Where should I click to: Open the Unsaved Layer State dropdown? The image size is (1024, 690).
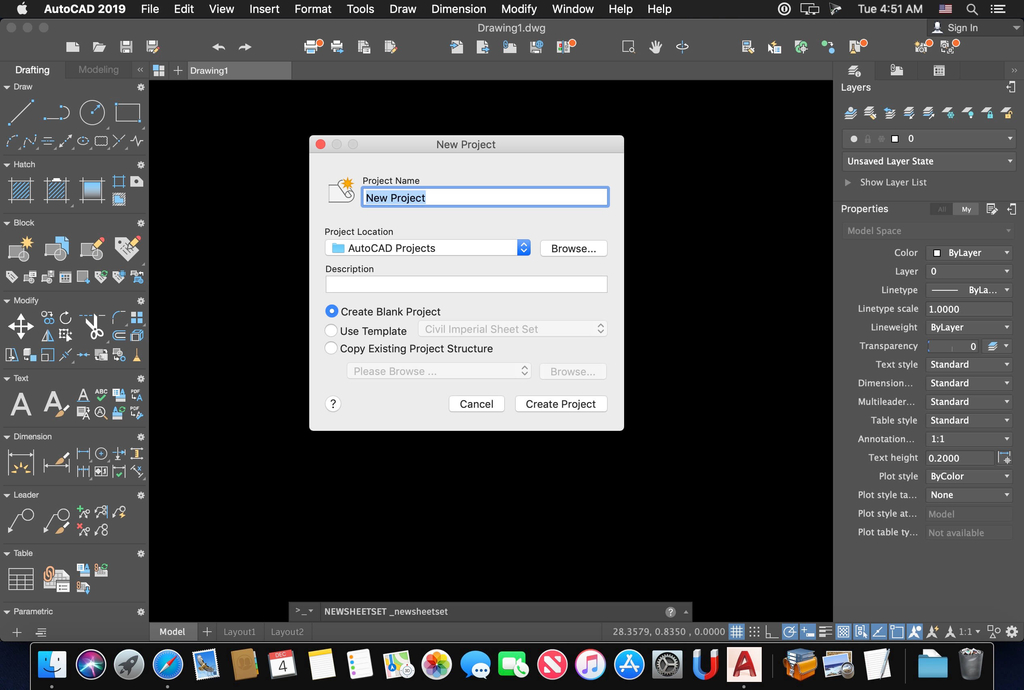click(929, 161)
